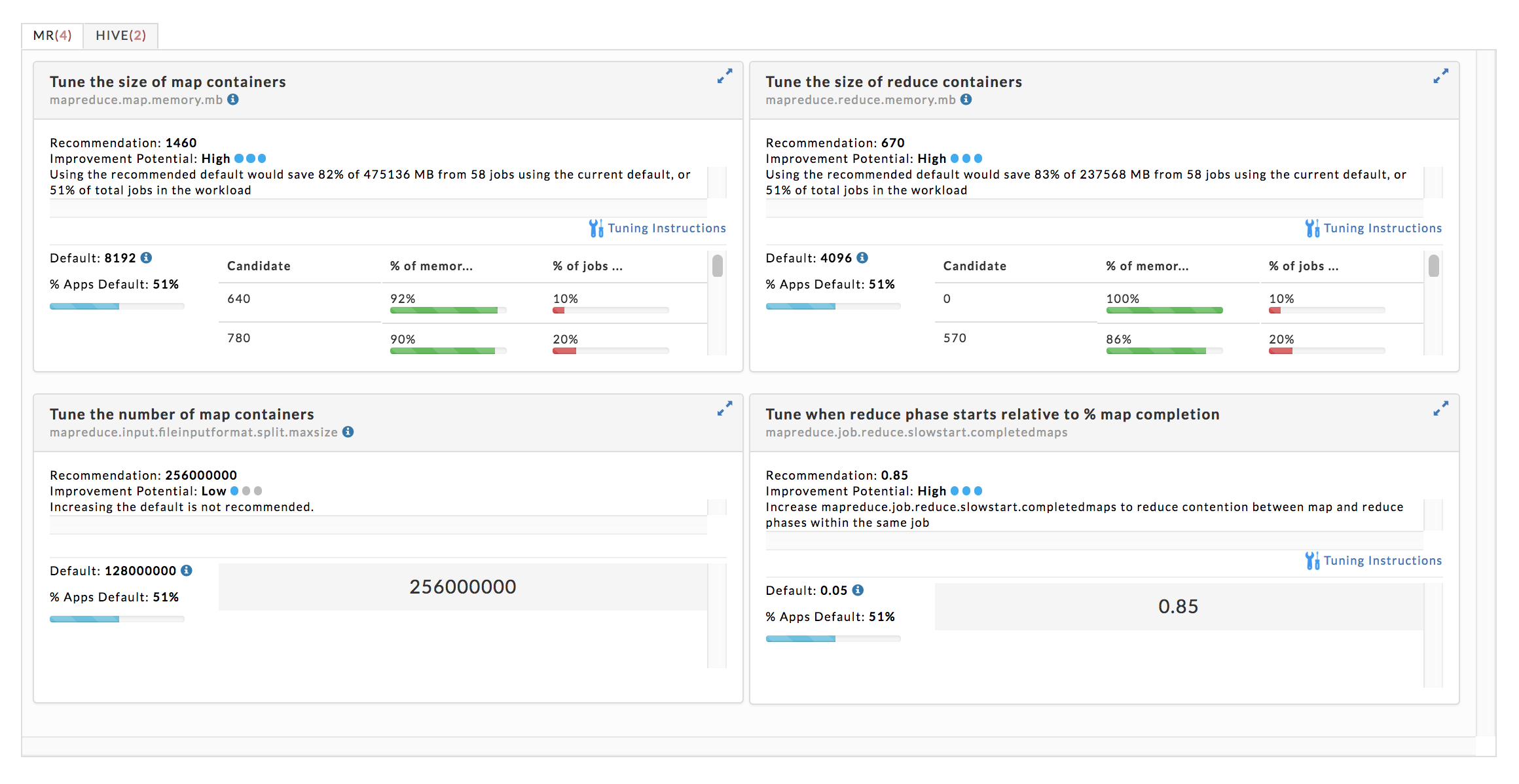Click the 100% memory bar for candidate 0
Viewport: 1519px width, 784px height.
coord(1165,310)
